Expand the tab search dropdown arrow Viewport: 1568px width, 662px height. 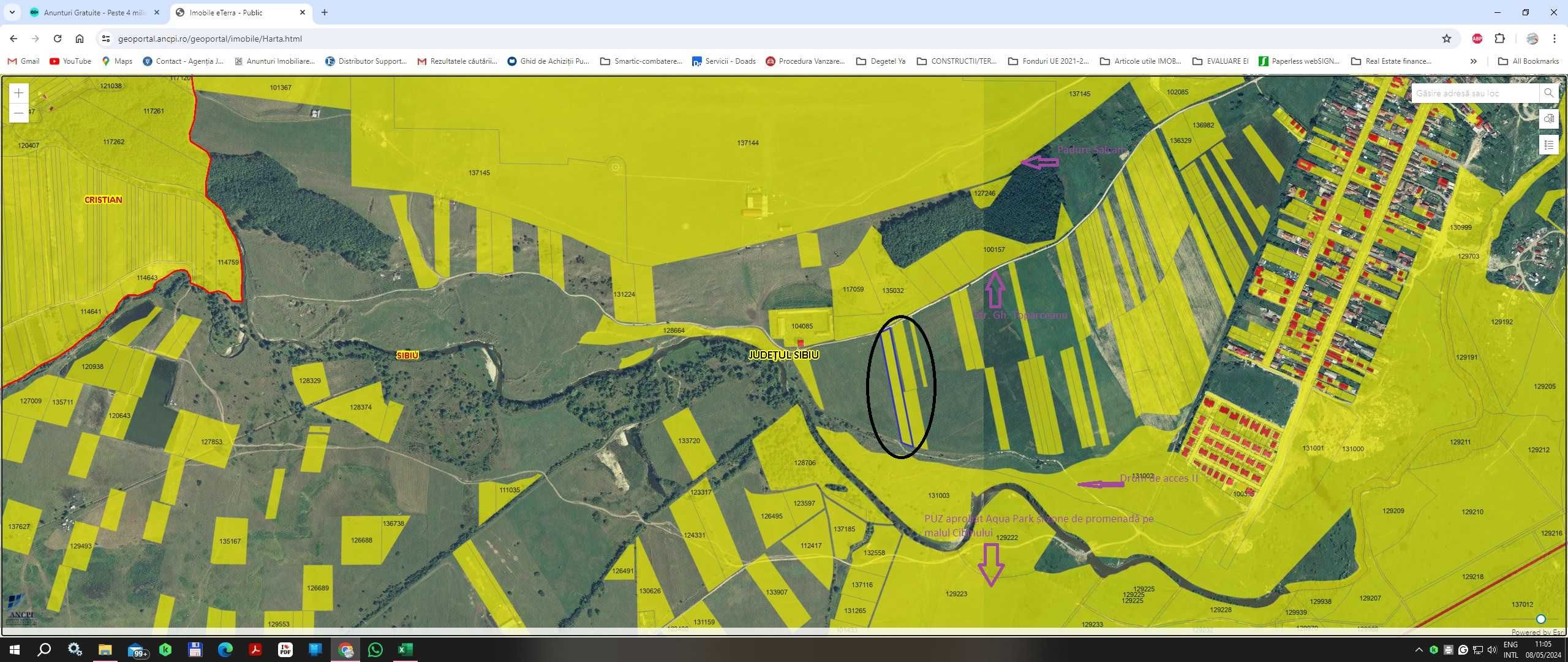pos(12,12)
